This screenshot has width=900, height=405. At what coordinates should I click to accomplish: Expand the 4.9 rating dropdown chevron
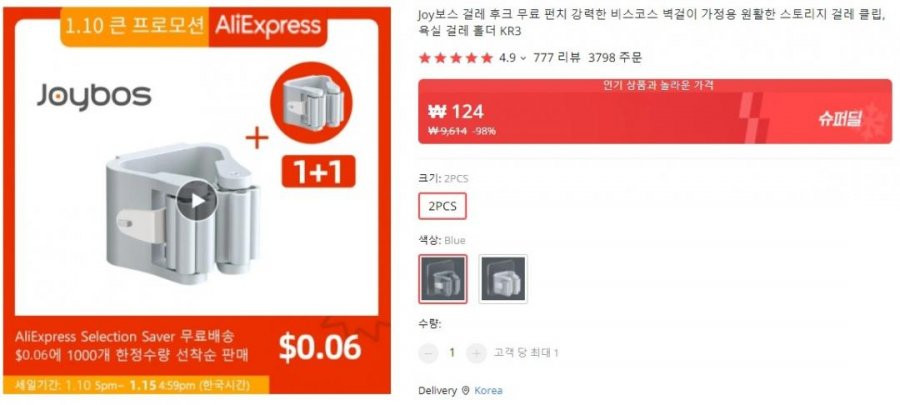coord(523,58)
